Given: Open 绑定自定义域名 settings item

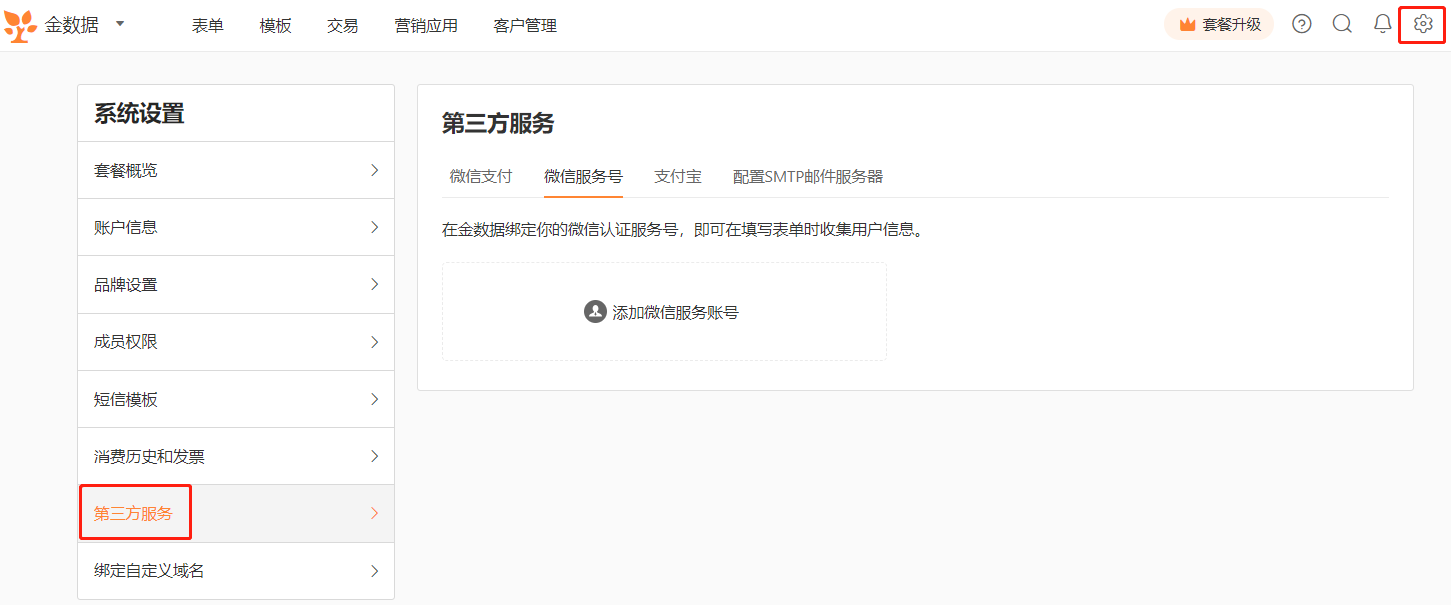Looking at the screenshot, I should click(x=236, y=571).
